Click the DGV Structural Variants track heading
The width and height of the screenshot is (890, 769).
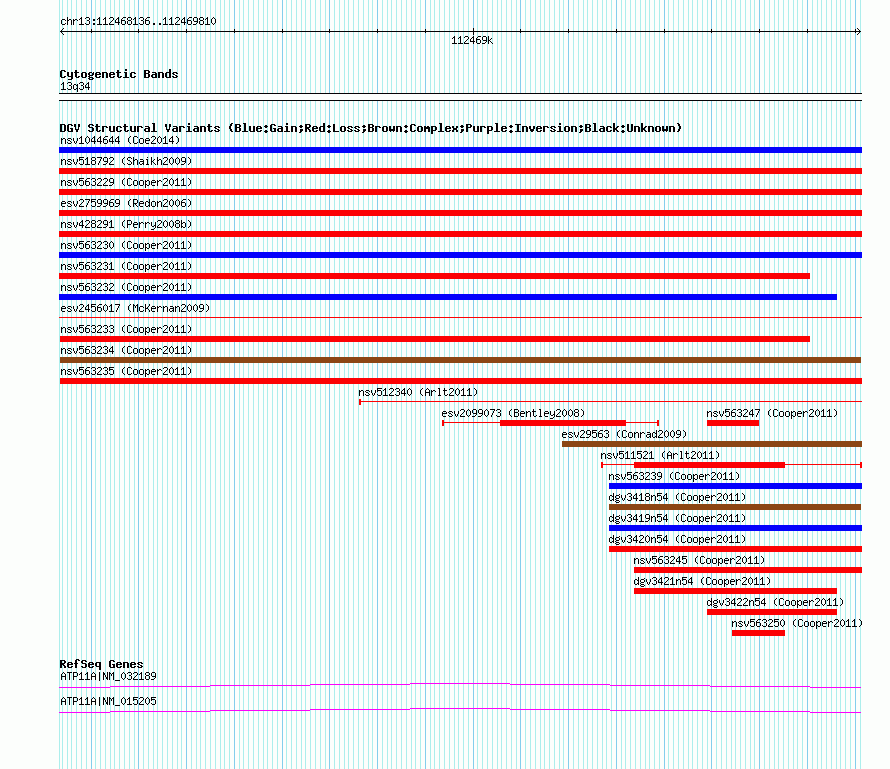click(371, 128)
